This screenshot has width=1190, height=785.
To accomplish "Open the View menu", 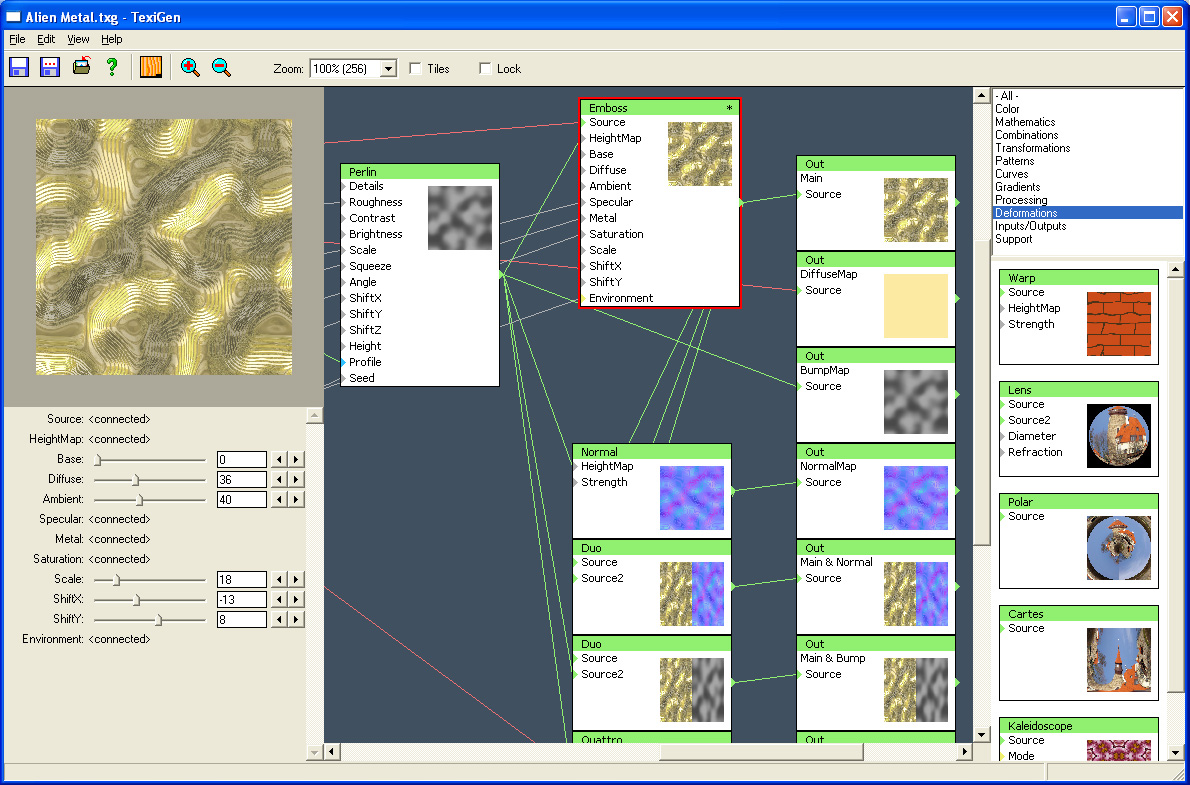I will tap(78, 39).
